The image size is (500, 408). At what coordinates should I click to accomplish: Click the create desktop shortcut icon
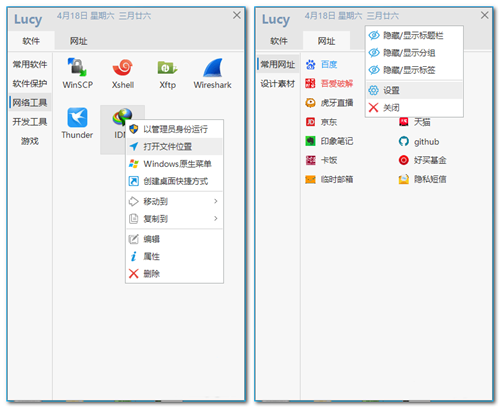(134, 181)
